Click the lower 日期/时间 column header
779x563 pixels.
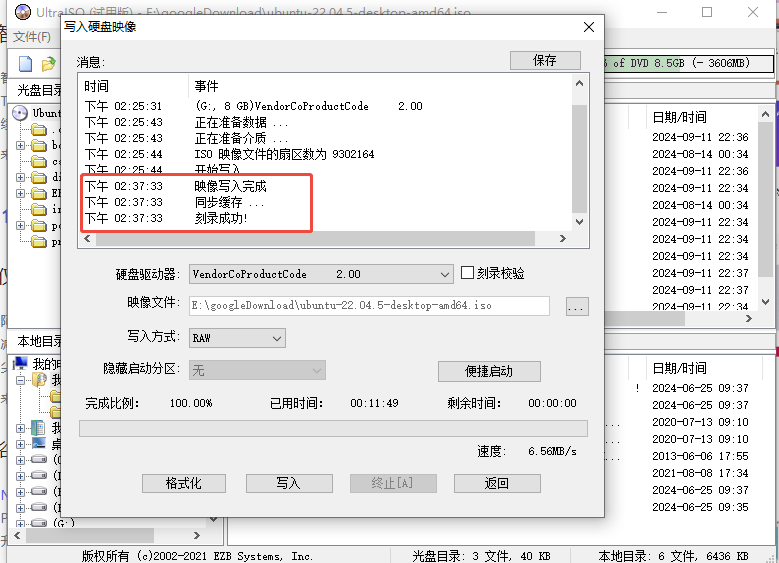pyautogui.click(x=679, y=368)
